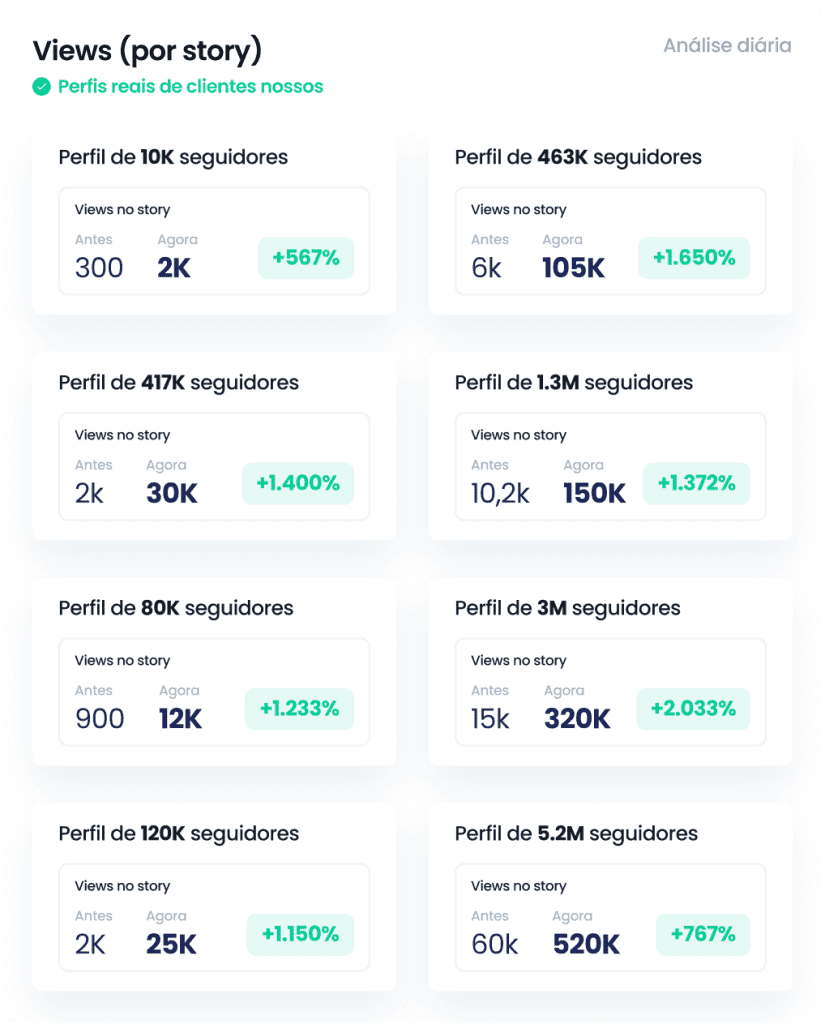Open the 10K seguidores profile card title
The width and height of the screenshot is (825, 1024).
coord(173,157)
